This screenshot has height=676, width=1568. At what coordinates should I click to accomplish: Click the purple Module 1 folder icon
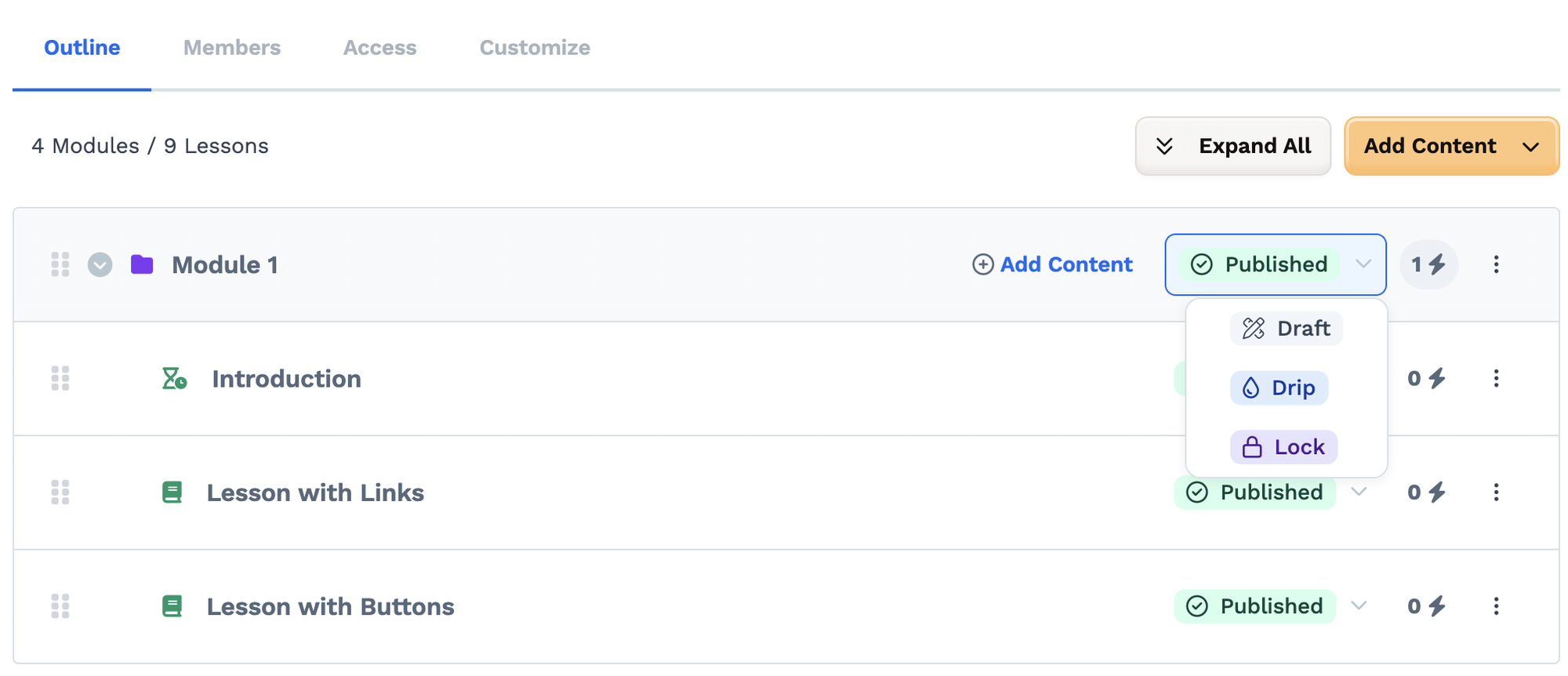[142, 264]
